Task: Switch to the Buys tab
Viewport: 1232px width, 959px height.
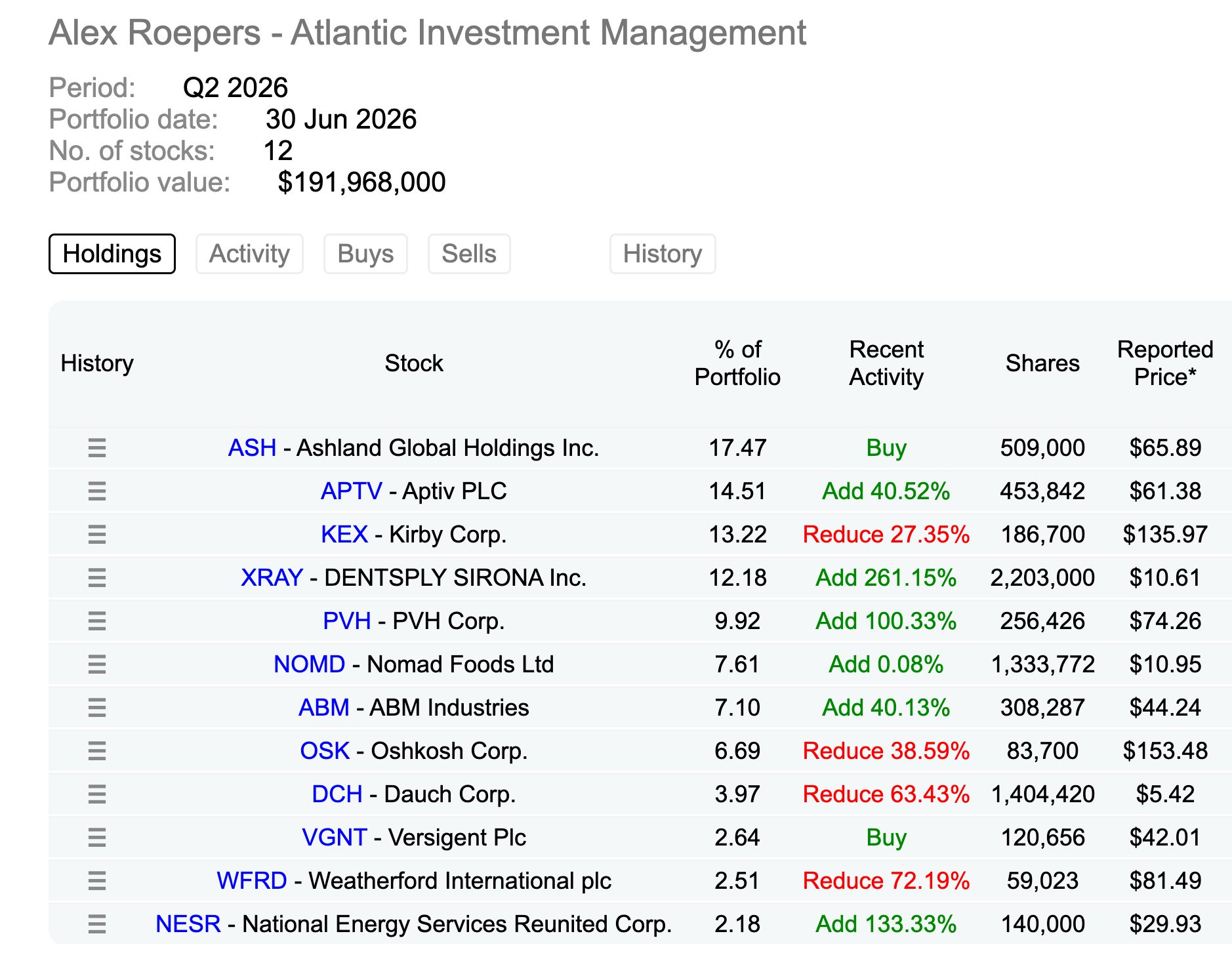Action: point(365,254)
